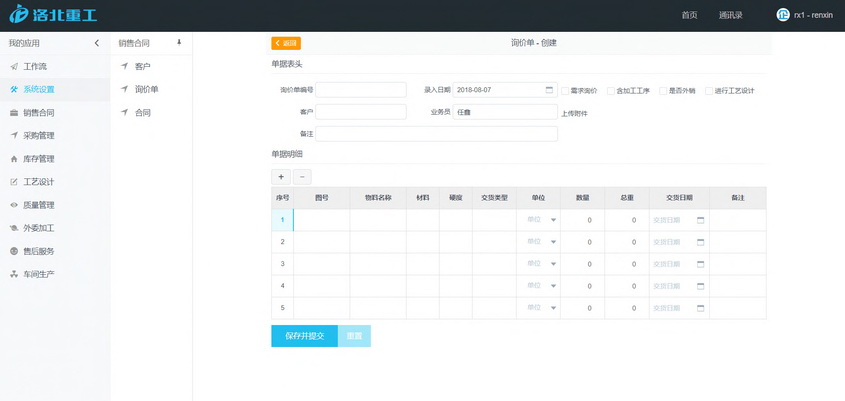Click the user avatar icon next to rx1 - renxin
The height and width of the screenshot is (401, 845).
tap(782, 15)
